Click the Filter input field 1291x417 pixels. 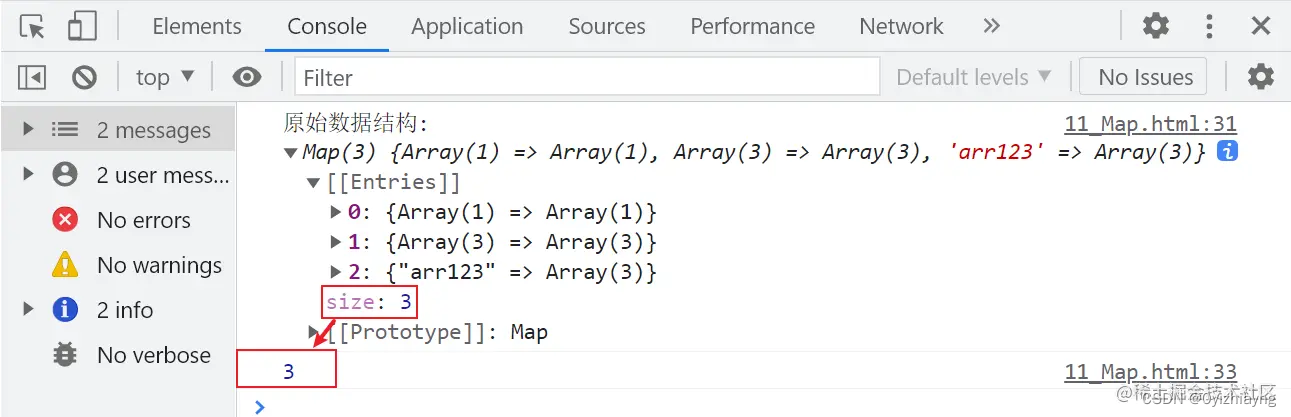click(587, 77)
